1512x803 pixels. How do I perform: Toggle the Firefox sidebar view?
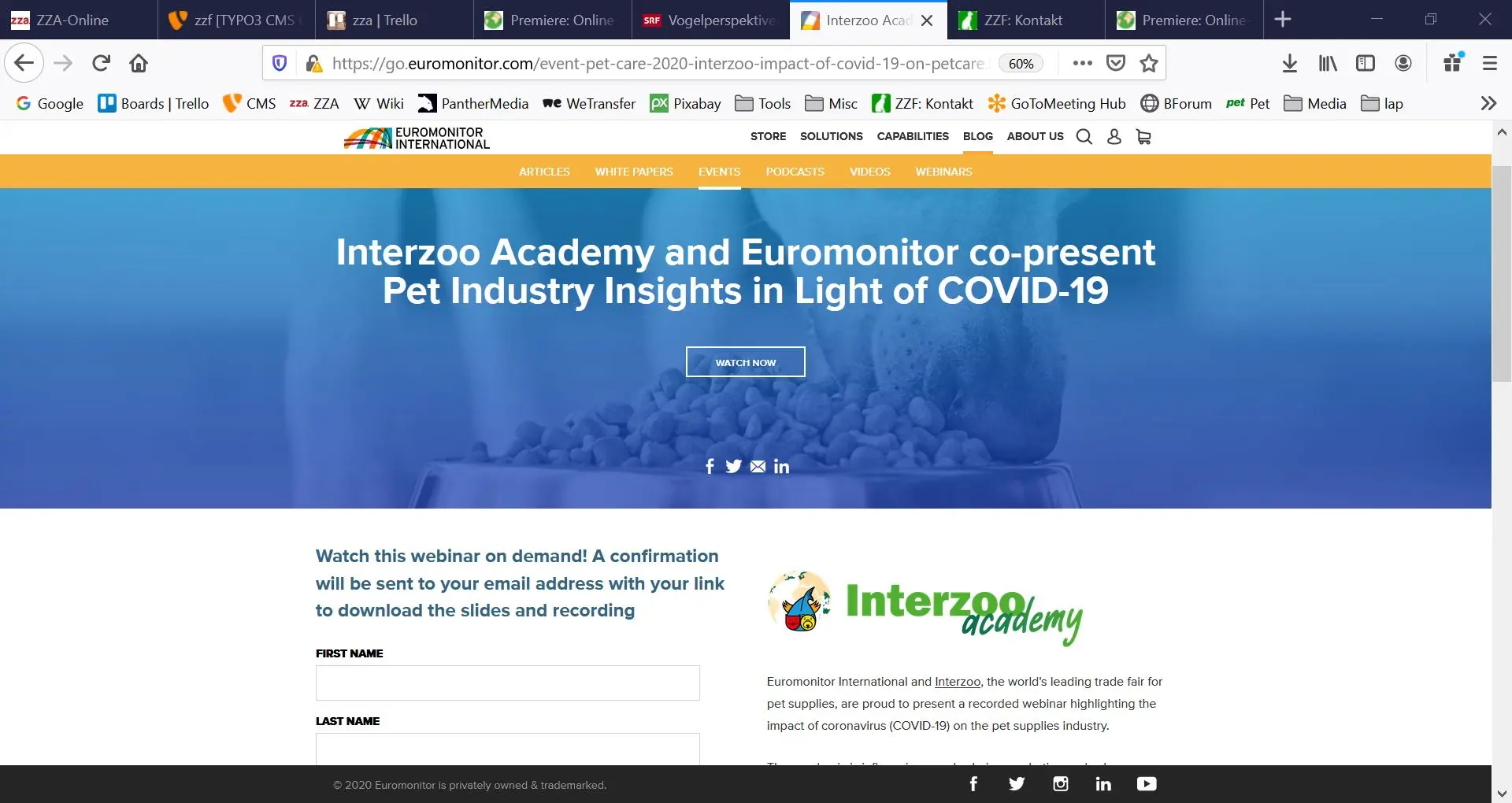pos(1365,63)
